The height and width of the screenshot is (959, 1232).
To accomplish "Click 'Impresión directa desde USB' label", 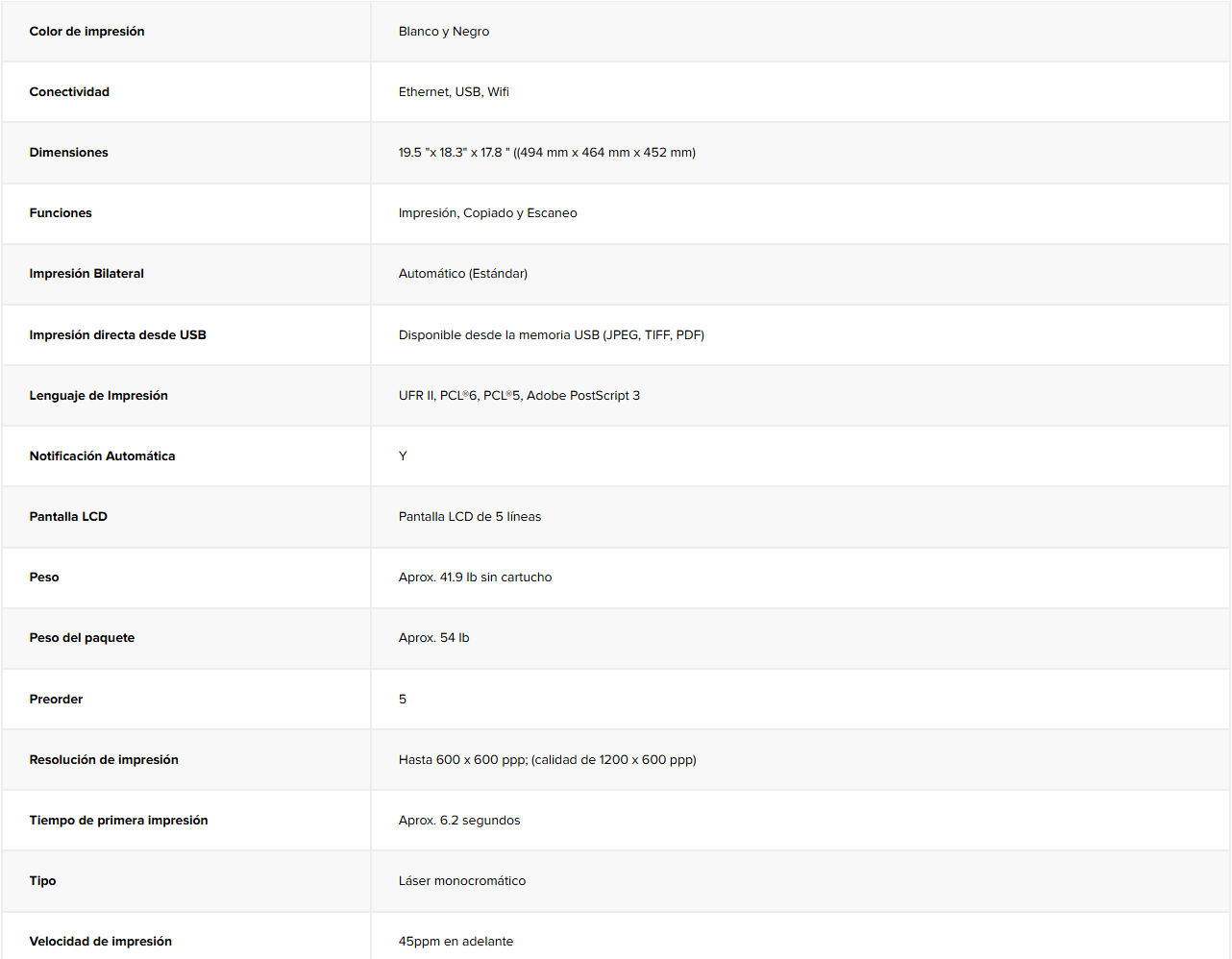I will [117, 335].
